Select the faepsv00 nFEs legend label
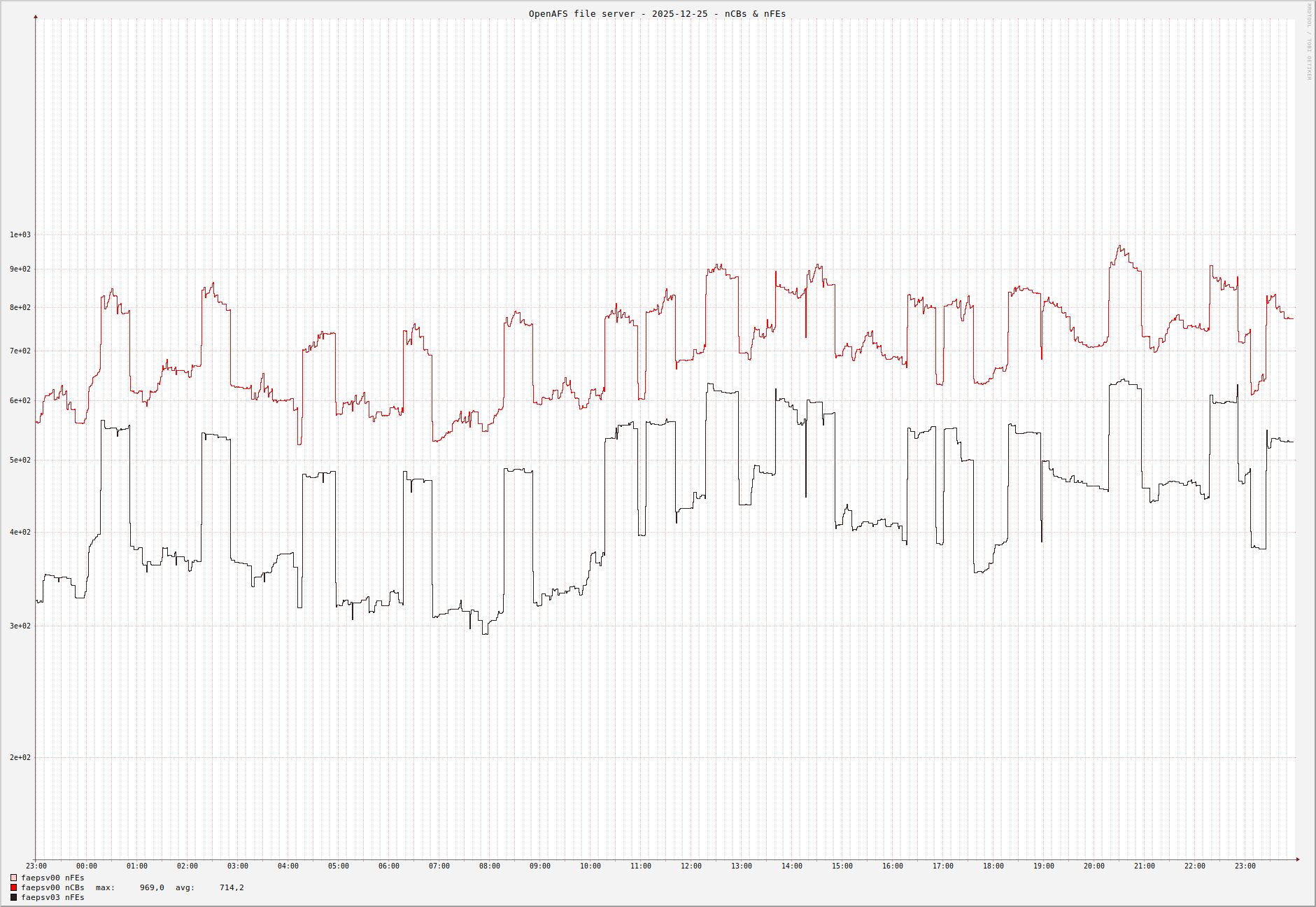 pos(52,878)
